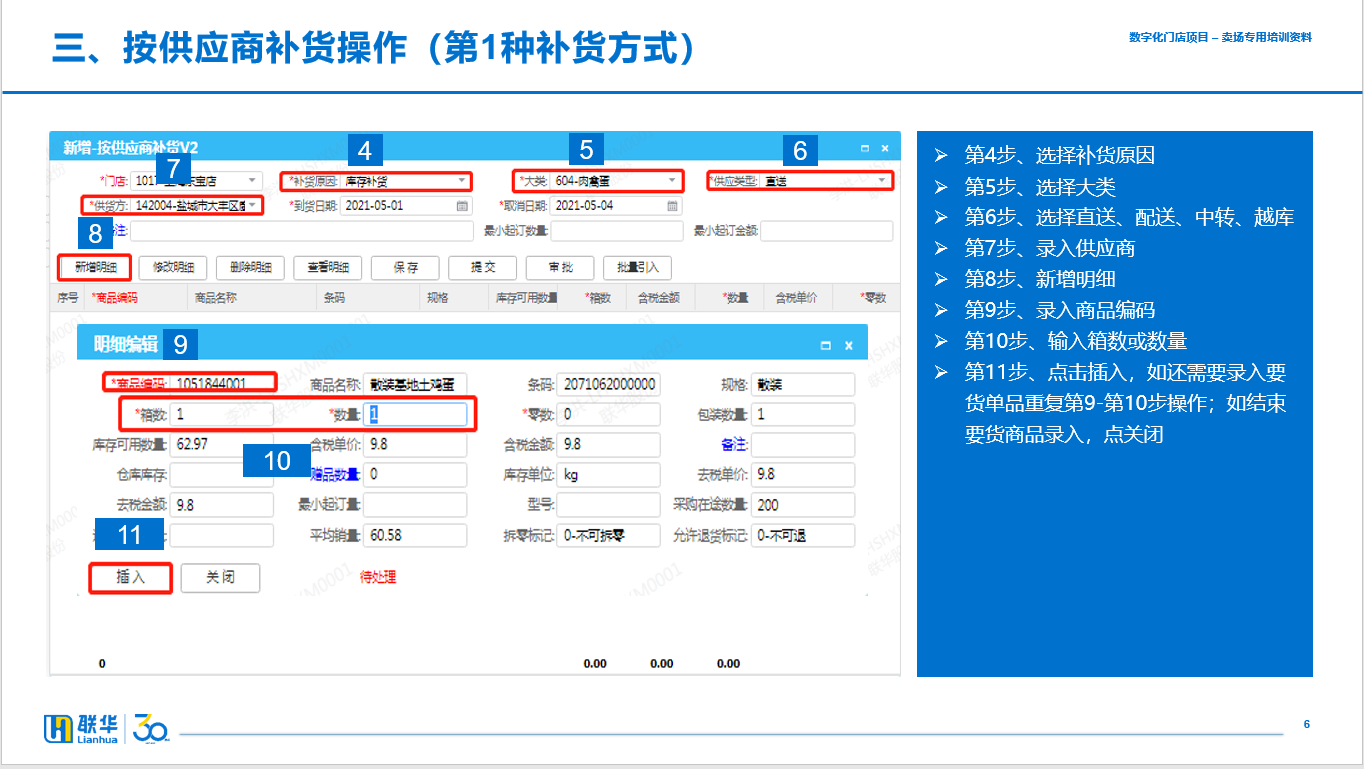
Task: Expand the 补货原因 dropdown
Action: (x=462, y=181)
